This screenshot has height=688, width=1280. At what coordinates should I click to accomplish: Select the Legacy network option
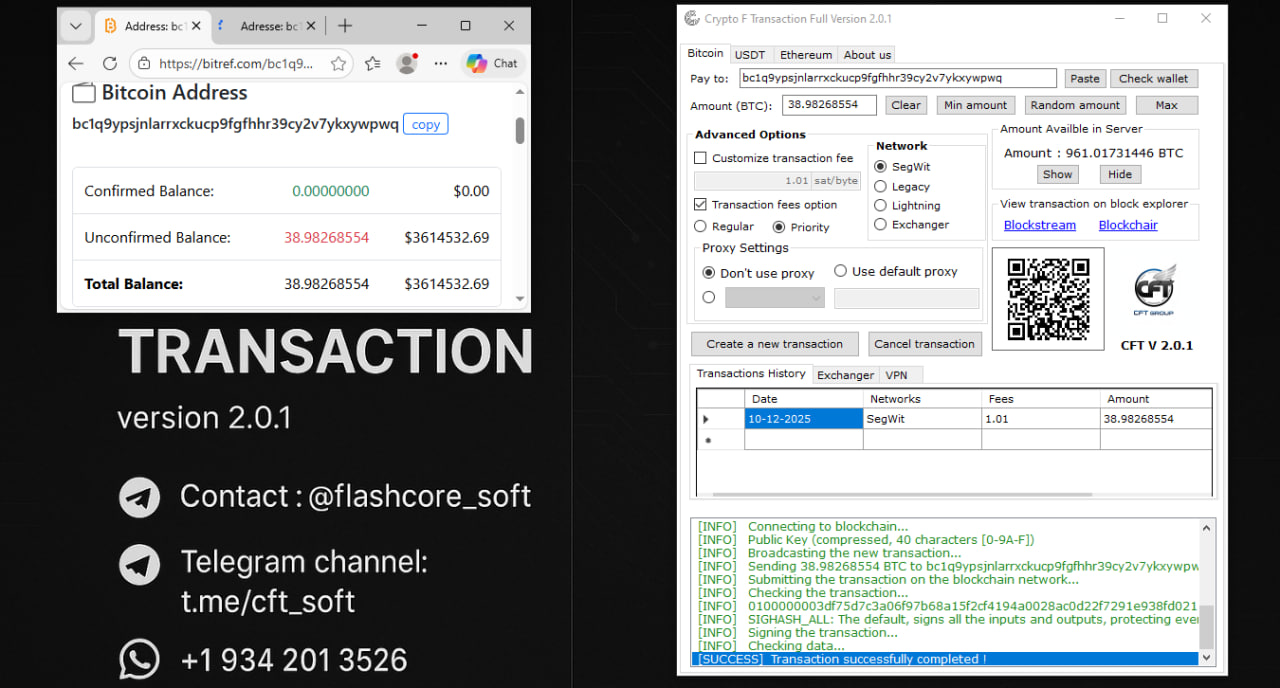pos(880,186)
